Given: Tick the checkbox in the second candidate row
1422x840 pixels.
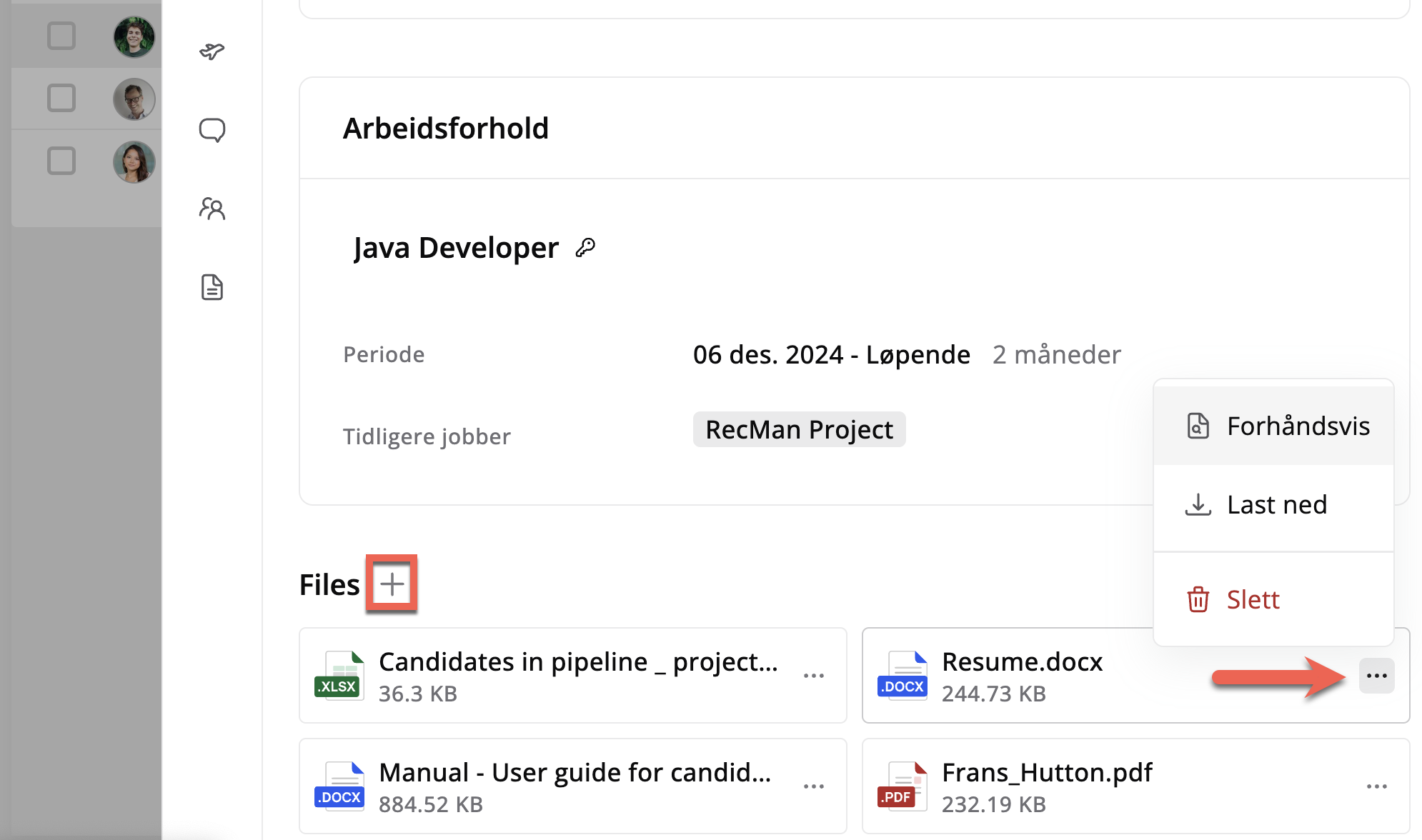Looking at the screenshot, I should 61,98.
